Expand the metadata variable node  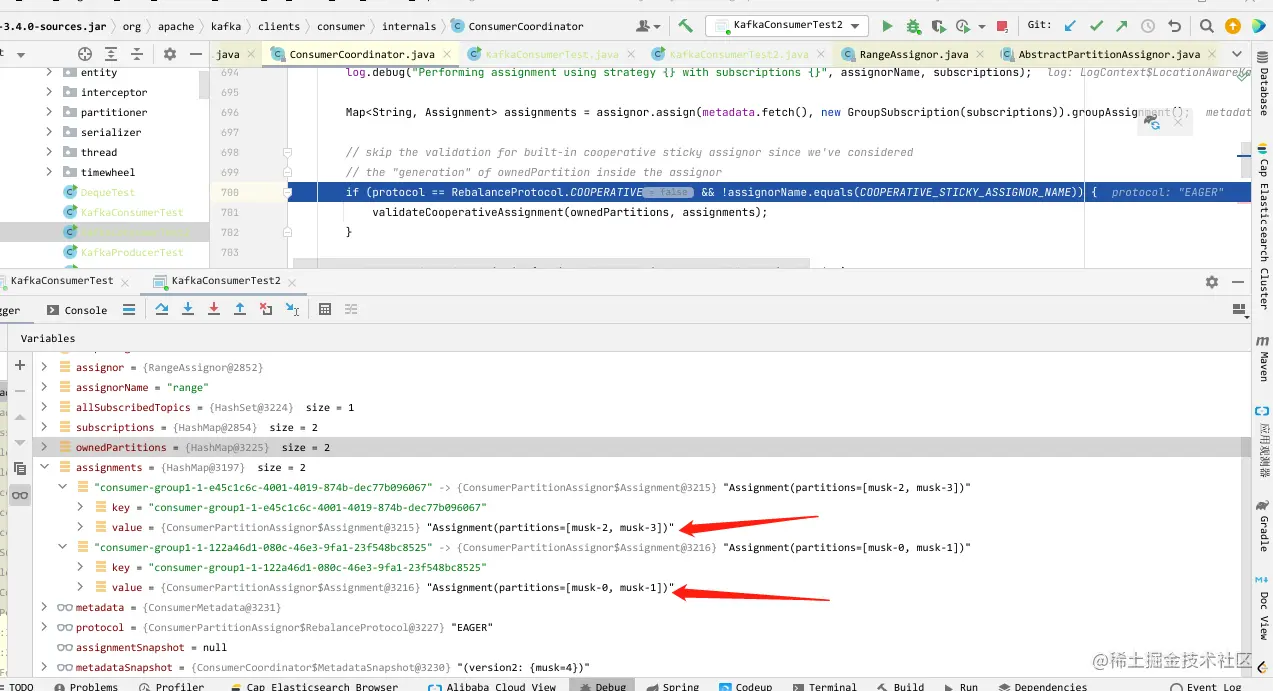click(x=44, y=607)
